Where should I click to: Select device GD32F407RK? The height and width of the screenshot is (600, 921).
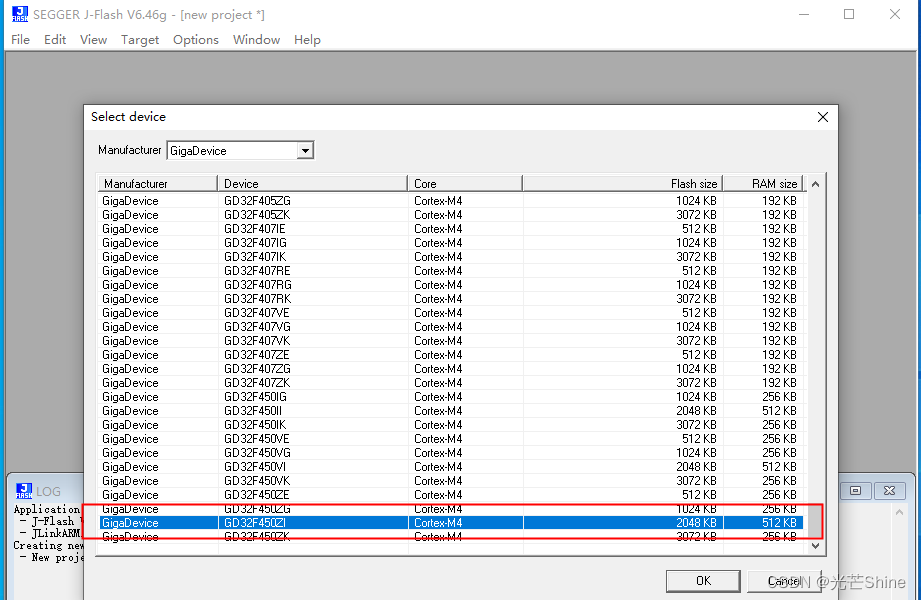point(451,299)
